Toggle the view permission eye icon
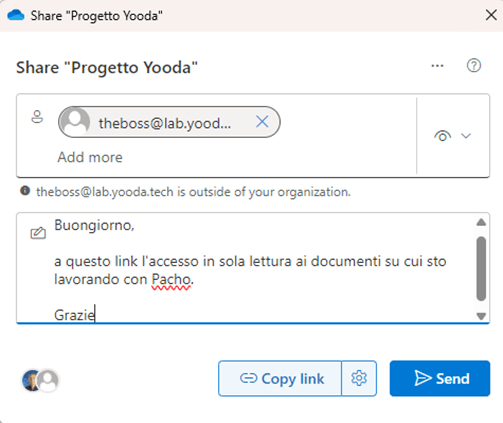This screenshot has width=503, height=423. click(x=442, y=136)
